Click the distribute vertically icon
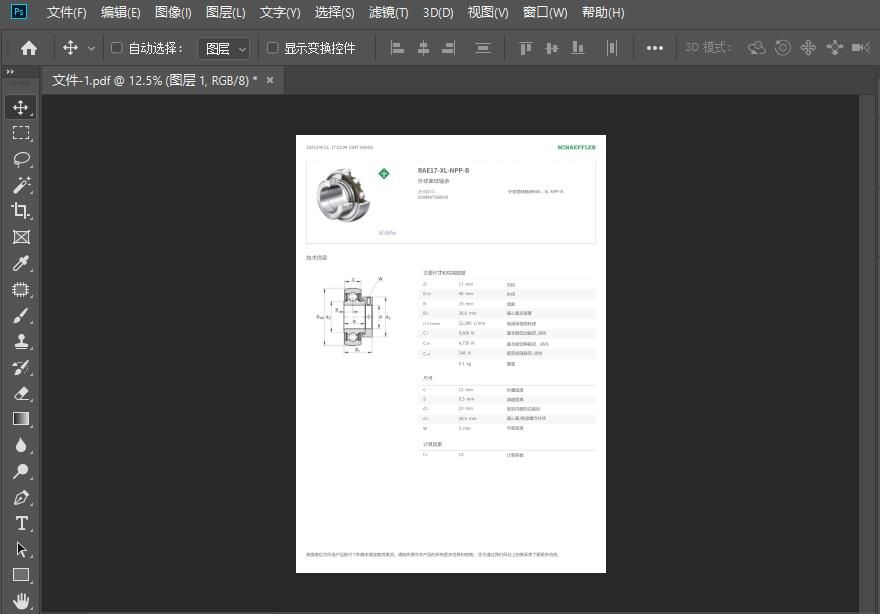880x614 pixels. 483,48
